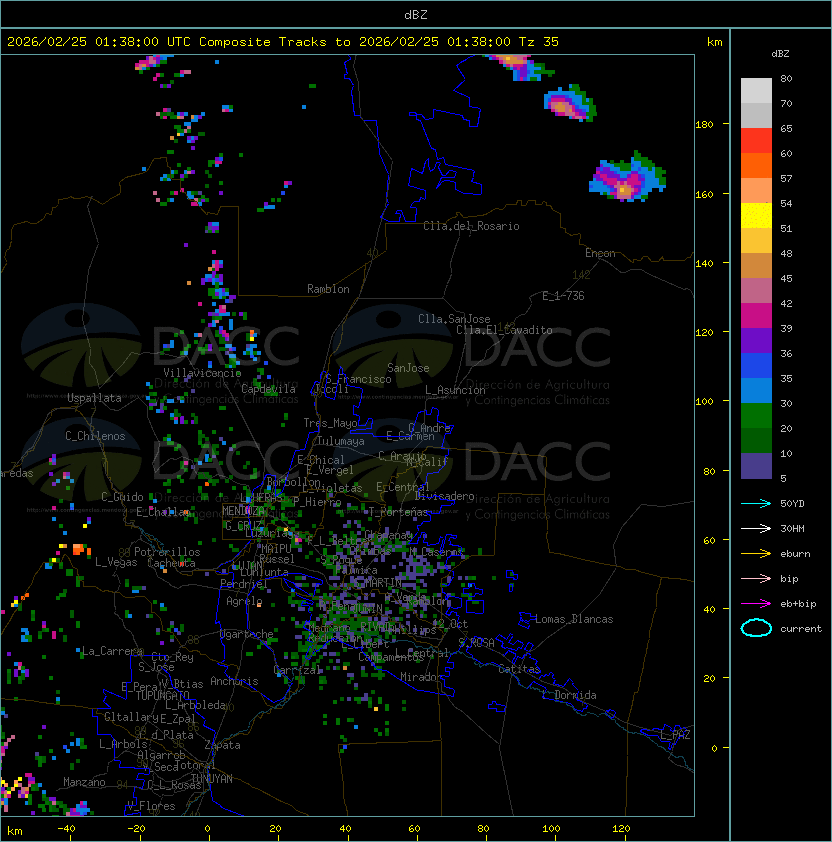Click the 'Potrerillos' map label
This screenshot has width=832, height=842.
167,552
